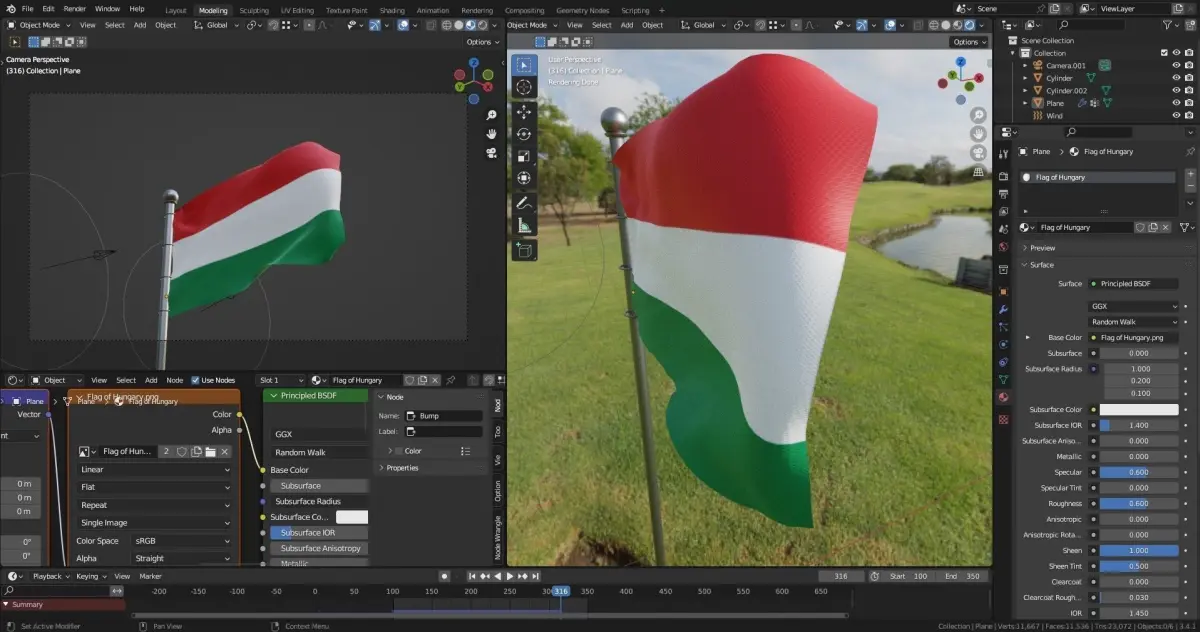Image resolution: width=1200 pixels, height=632 pixels.
Task: Open Options dropdown in right viewport
Action: click(969, 42)
